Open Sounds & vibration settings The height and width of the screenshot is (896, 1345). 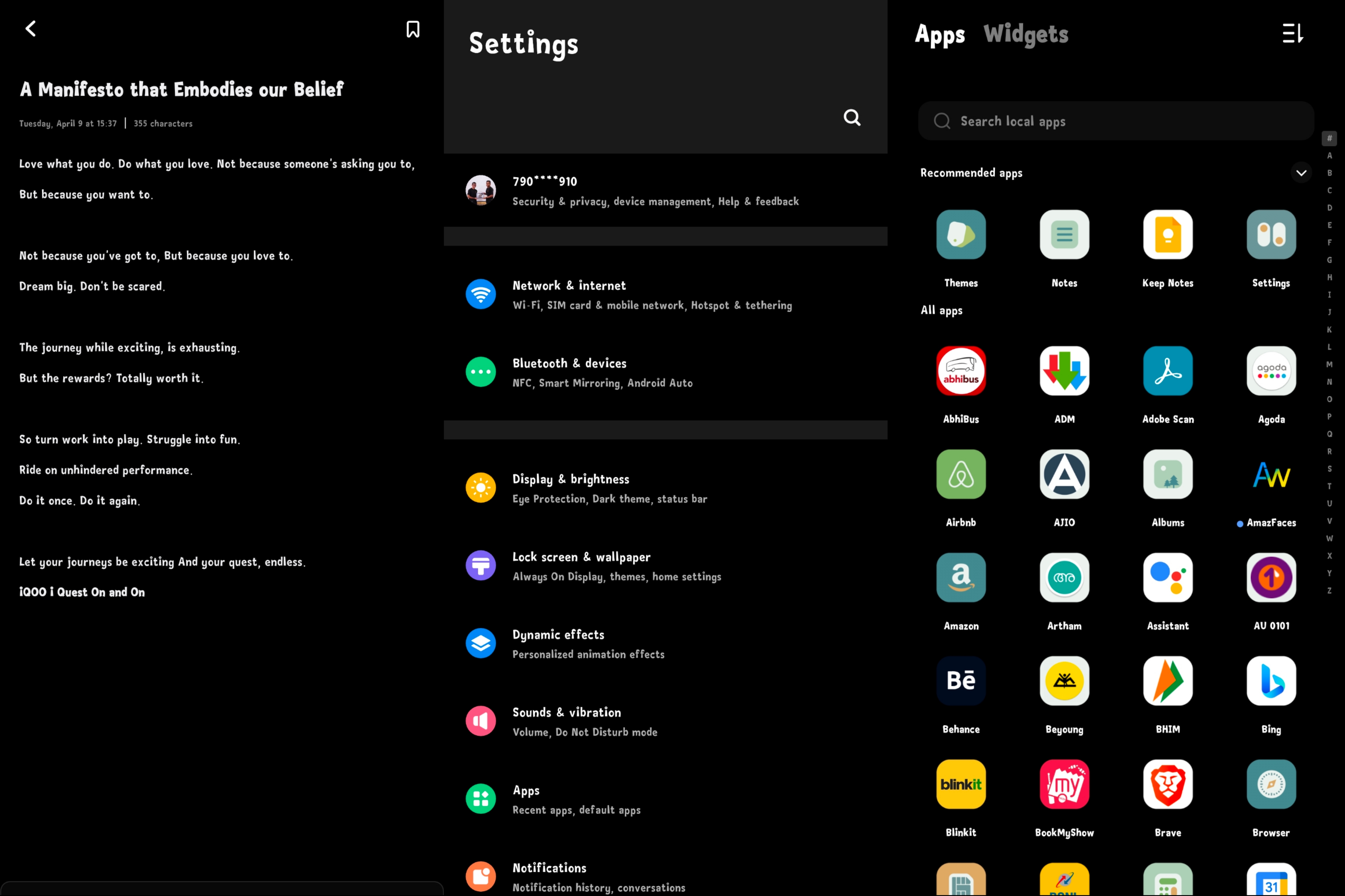click(584, 722)
